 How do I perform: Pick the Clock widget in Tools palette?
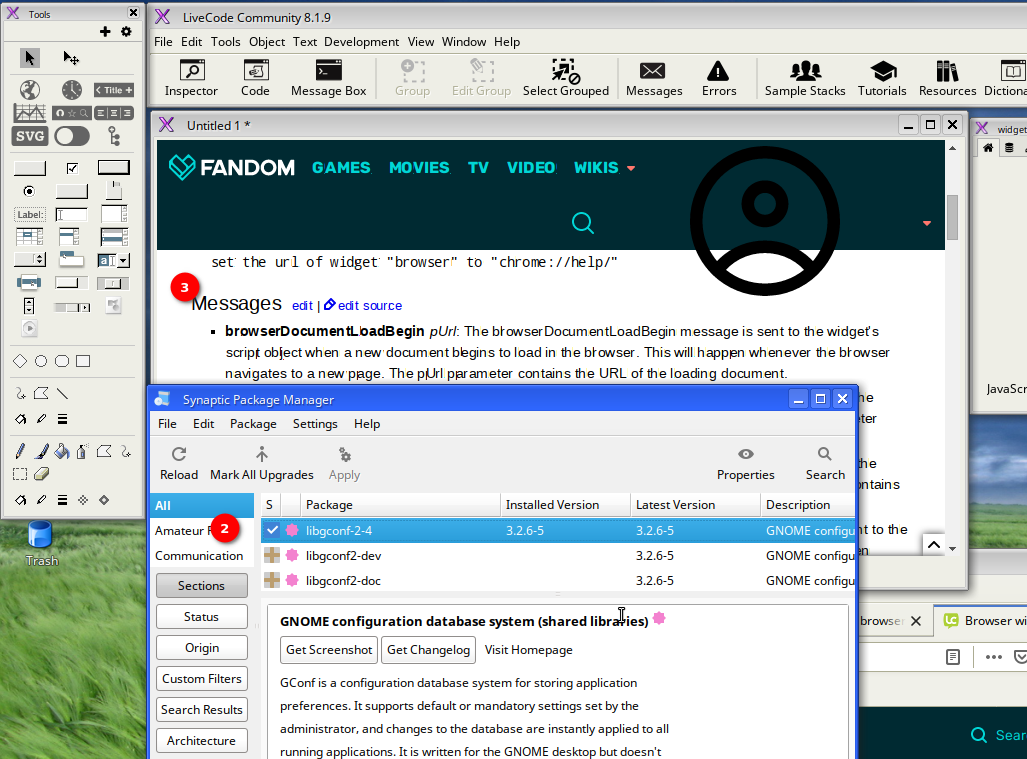71,90
